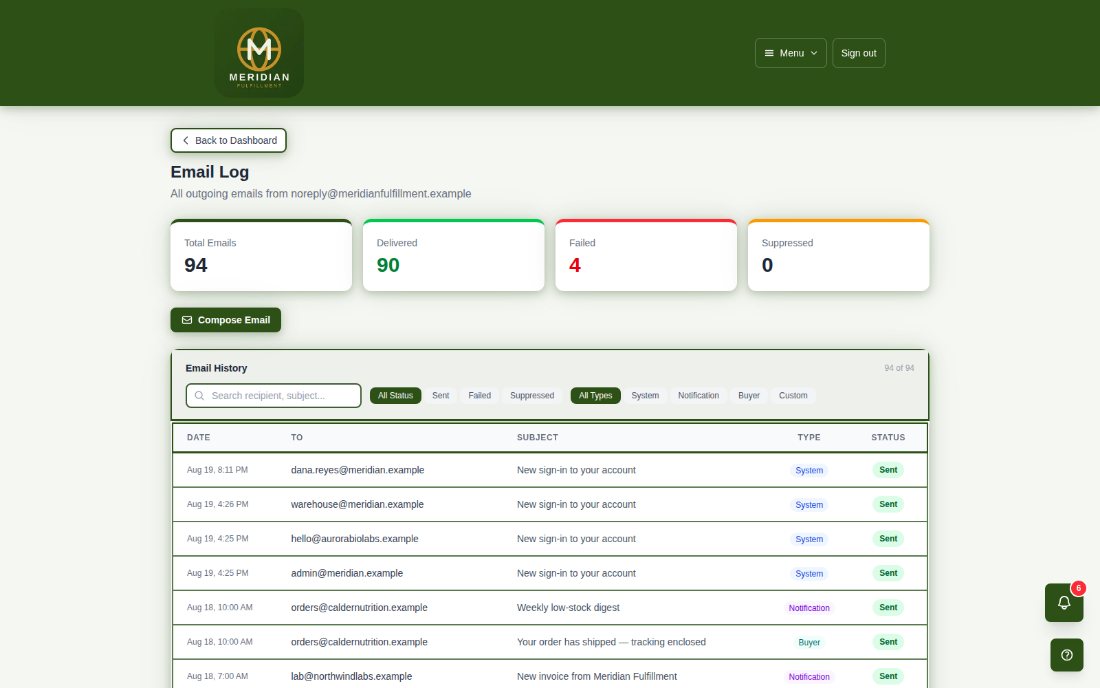Click the Aug 19, 8:11 PM date

217,470
